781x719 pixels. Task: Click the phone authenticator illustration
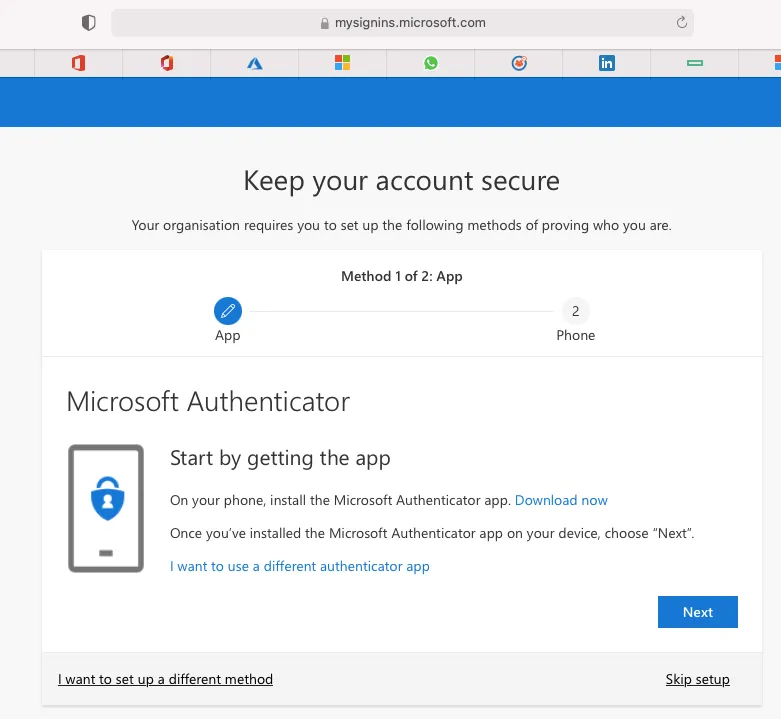tap(106, 508)
